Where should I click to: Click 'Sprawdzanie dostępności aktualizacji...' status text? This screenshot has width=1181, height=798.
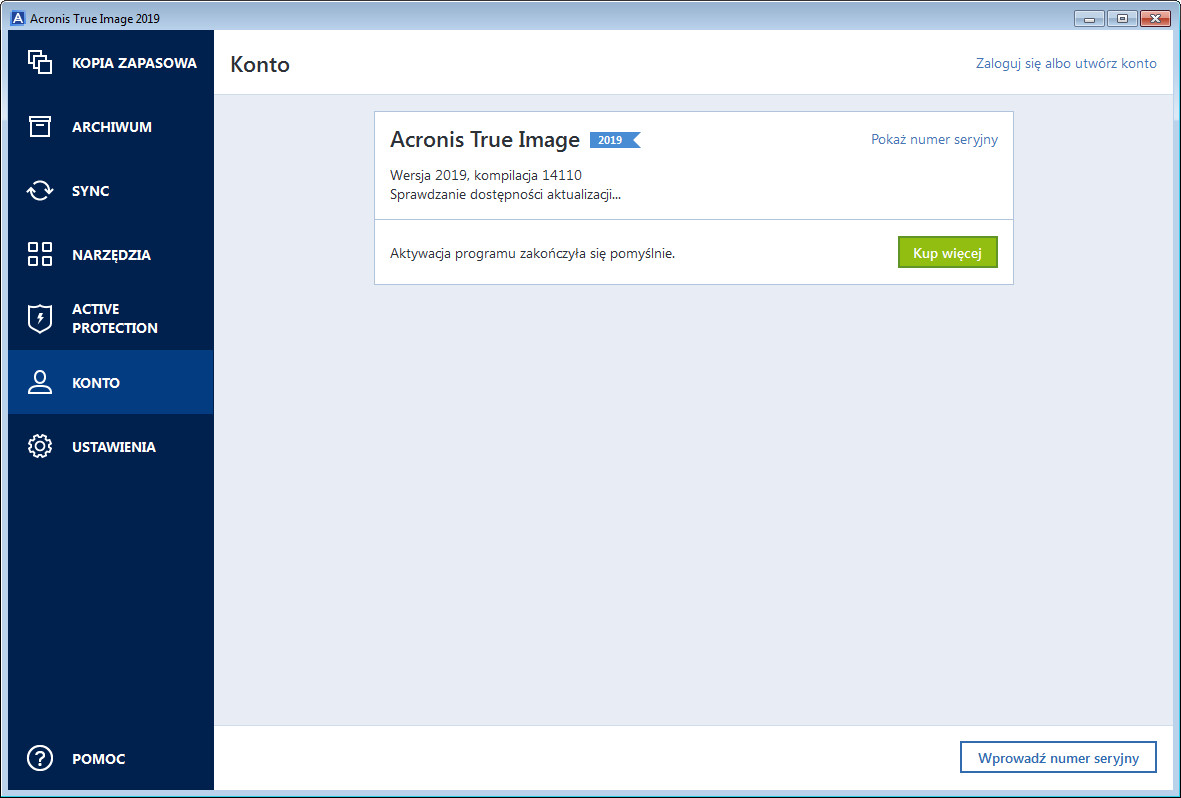505,194
